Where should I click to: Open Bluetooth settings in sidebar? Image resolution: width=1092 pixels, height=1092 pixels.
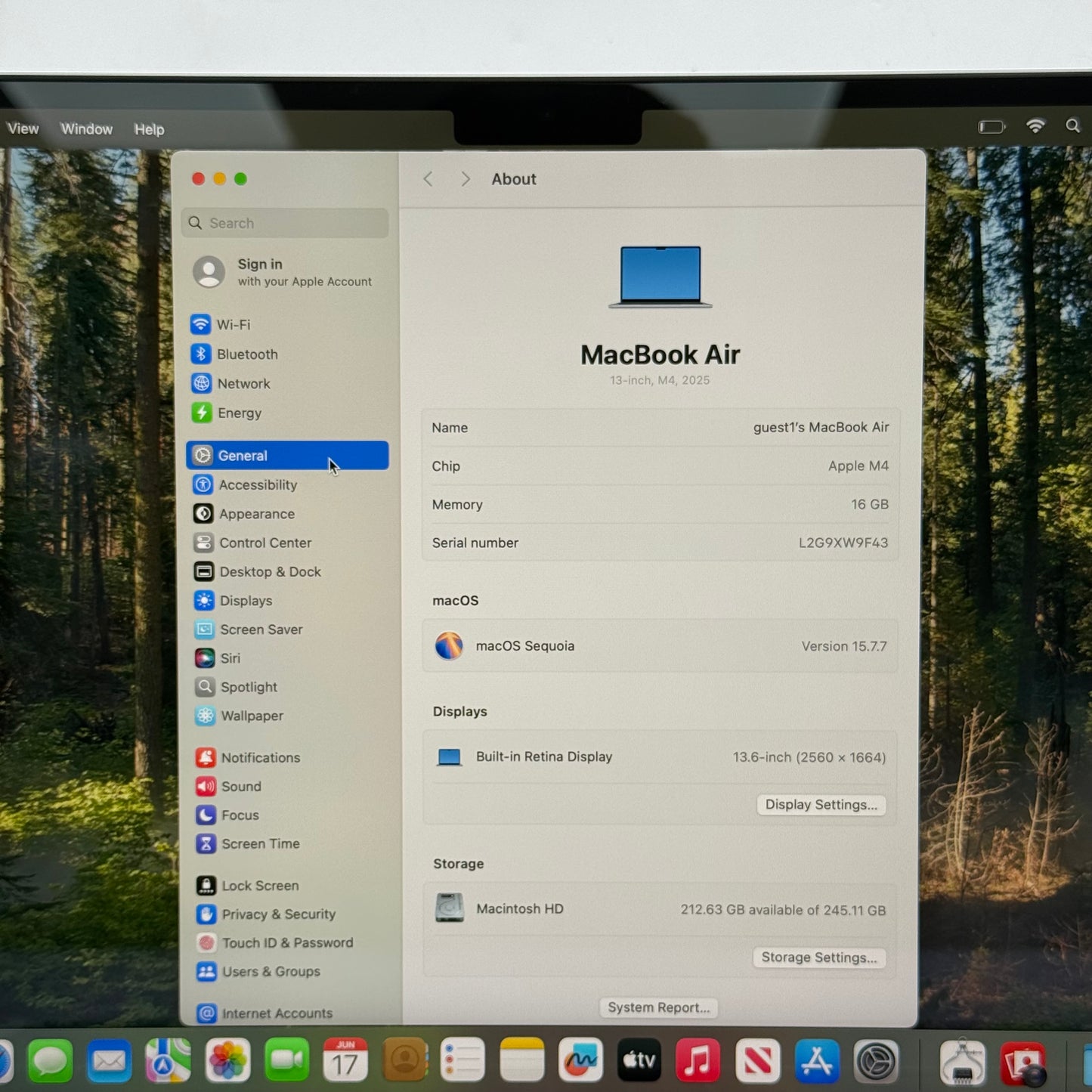pyautogui.click(x=234, y=354)
